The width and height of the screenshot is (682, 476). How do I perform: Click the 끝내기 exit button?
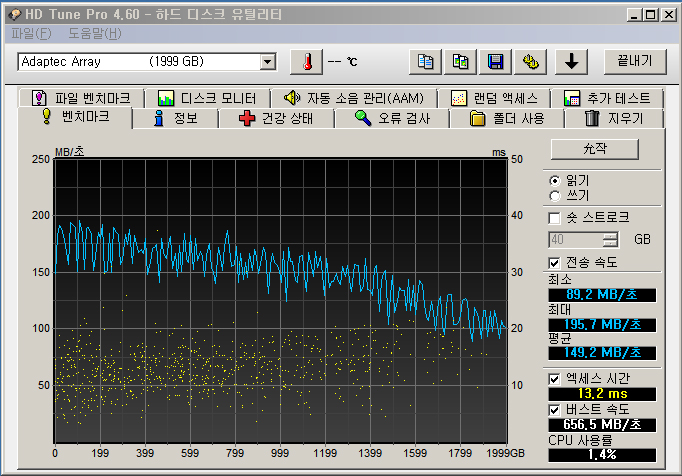tap(635, 62)
